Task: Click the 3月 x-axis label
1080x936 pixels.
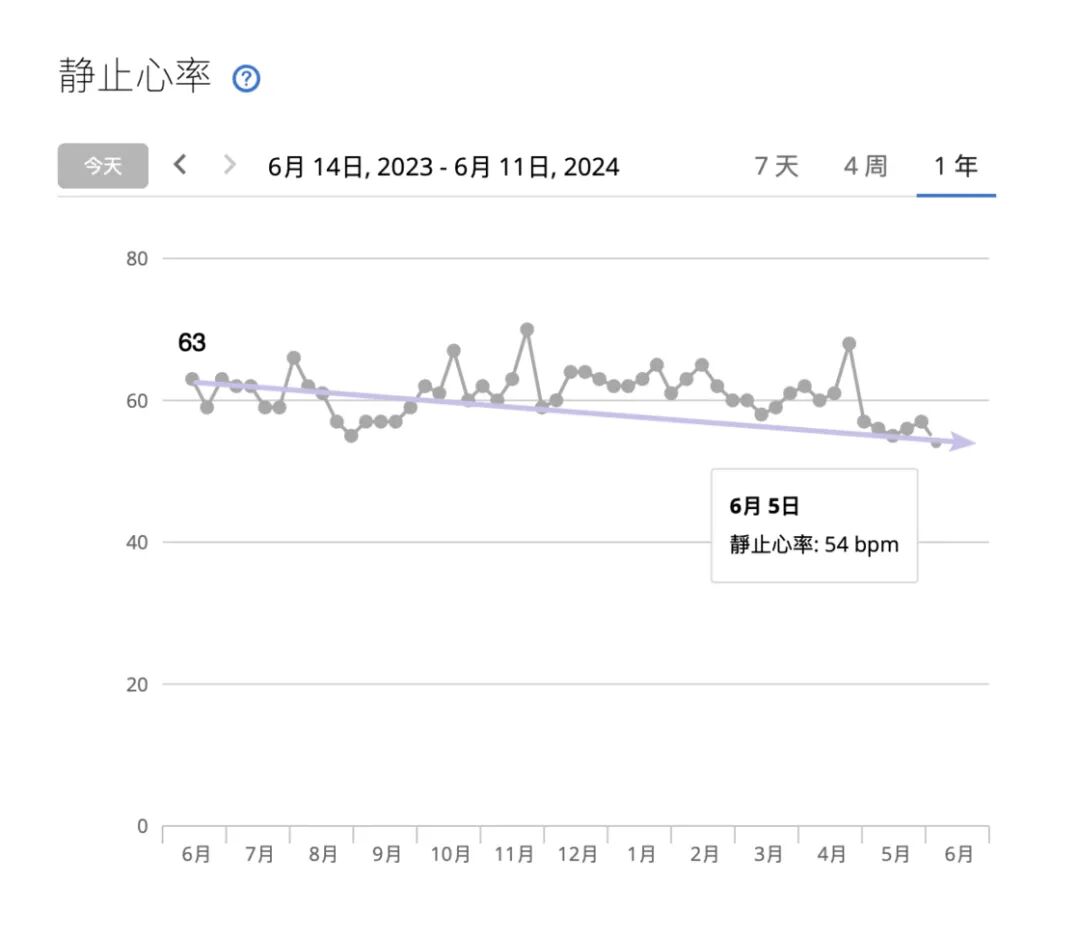Action: tap(768, 854)
